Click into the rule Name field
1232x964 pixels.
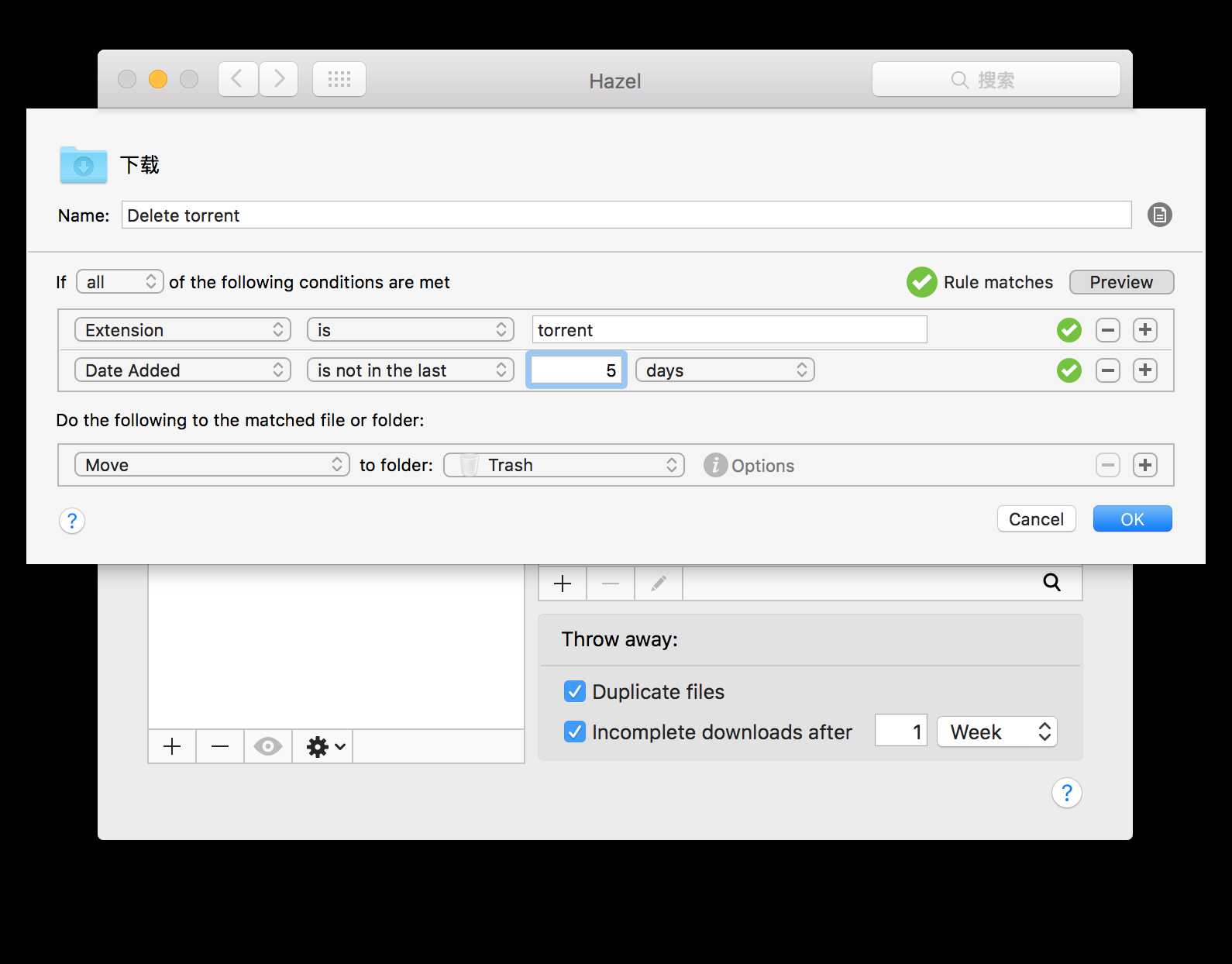pos(626,215)
